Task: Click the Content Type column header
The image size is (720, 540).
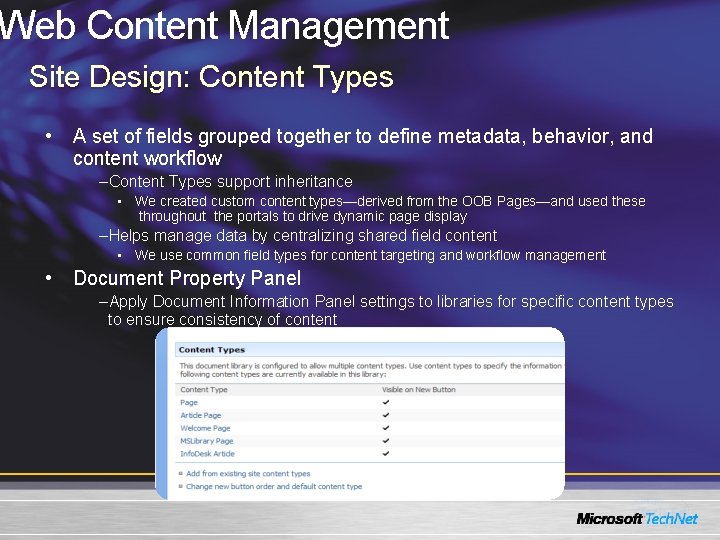Action: [x=204, y=390]
